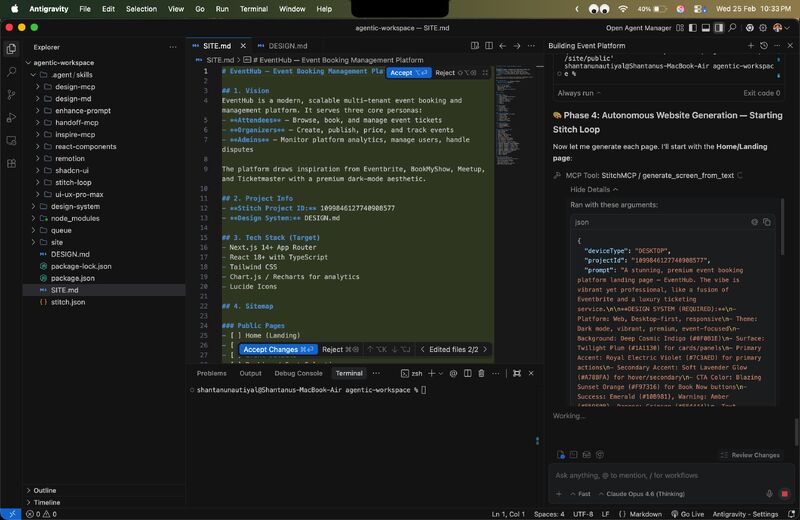Open the Terminal menu in menu bar

tap(254, 9)
